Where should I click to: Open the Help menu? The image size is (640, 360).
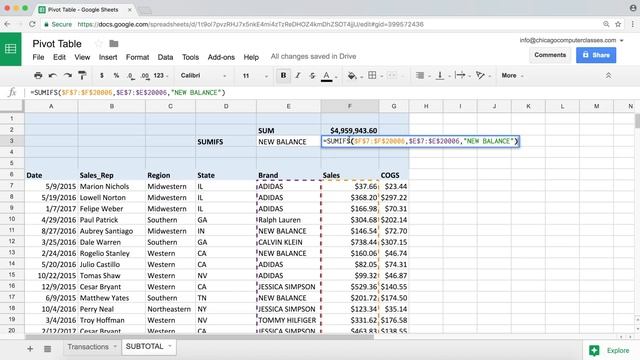point(251,57)
